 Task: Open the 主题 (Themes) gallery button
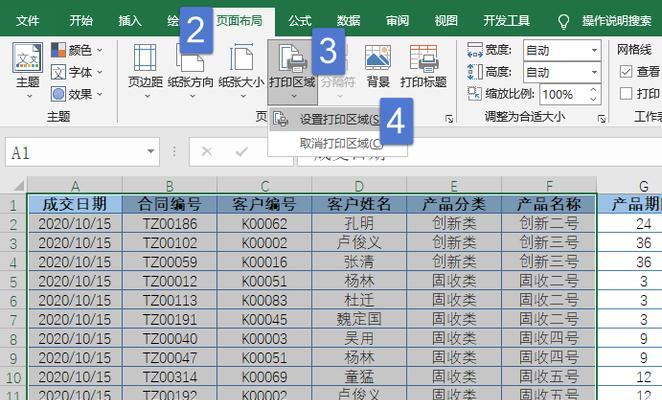[x=27, y=68]
